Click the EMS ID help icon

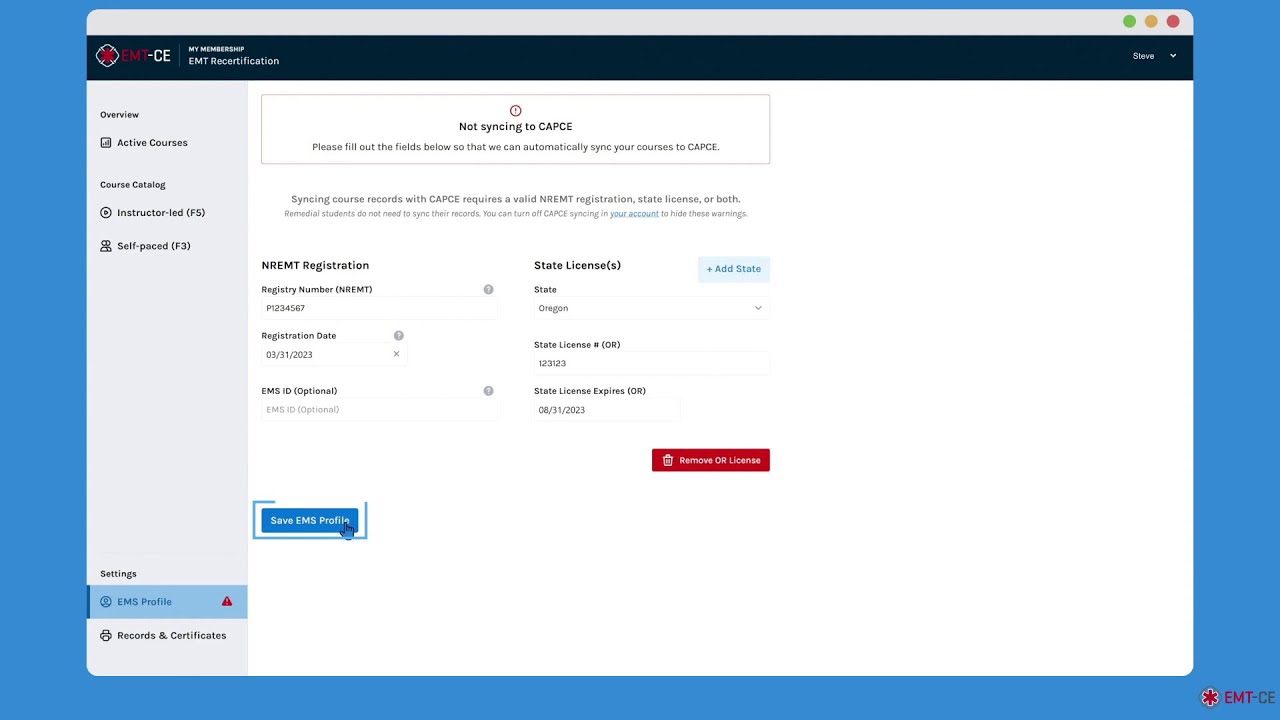(x=488, y=391)
